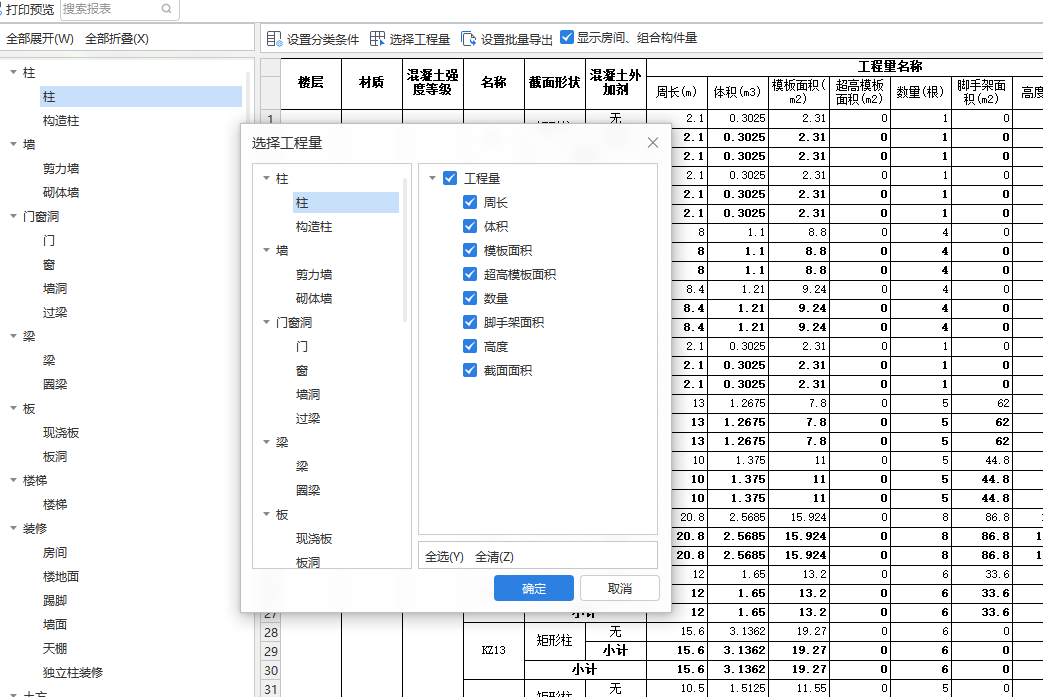
Task: Select 楼地面 in the left sidebar
Action: tap(61, 577)
